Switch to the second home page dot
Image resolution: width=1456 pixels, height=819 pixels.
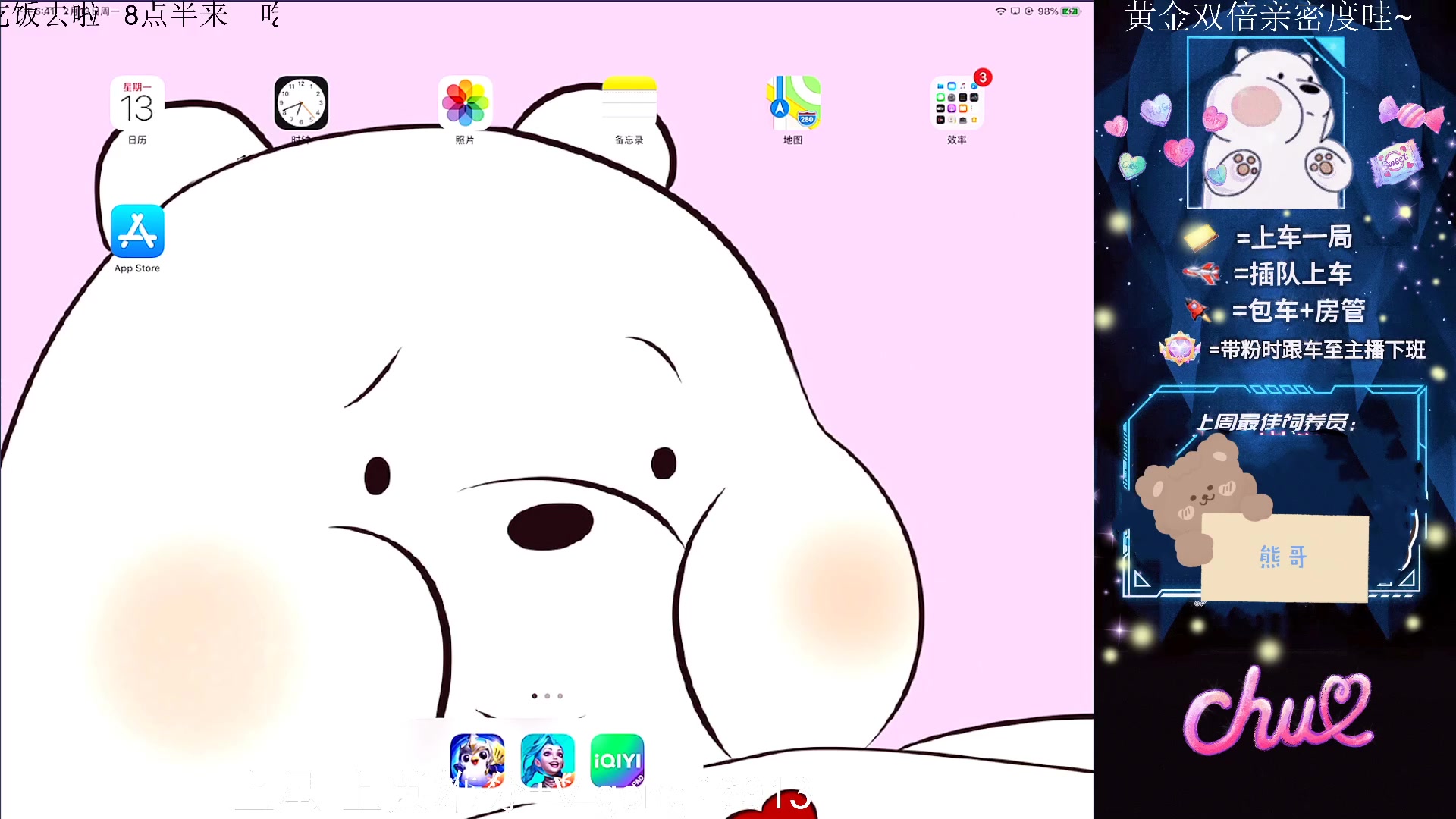tap(548, 696)
